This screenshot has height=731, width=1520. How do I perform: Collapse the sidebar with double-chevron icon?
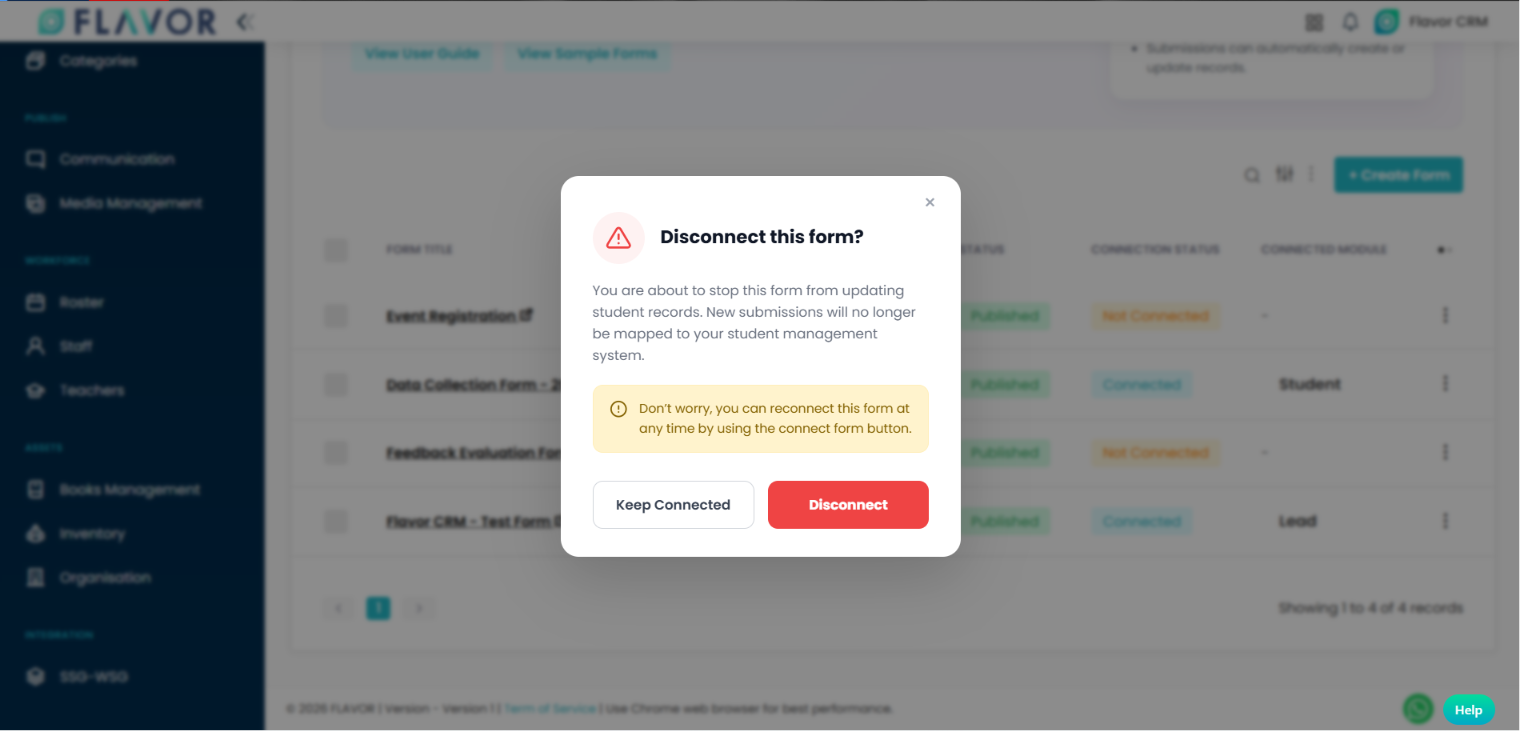pyautogui.click(x=244, y=21)
